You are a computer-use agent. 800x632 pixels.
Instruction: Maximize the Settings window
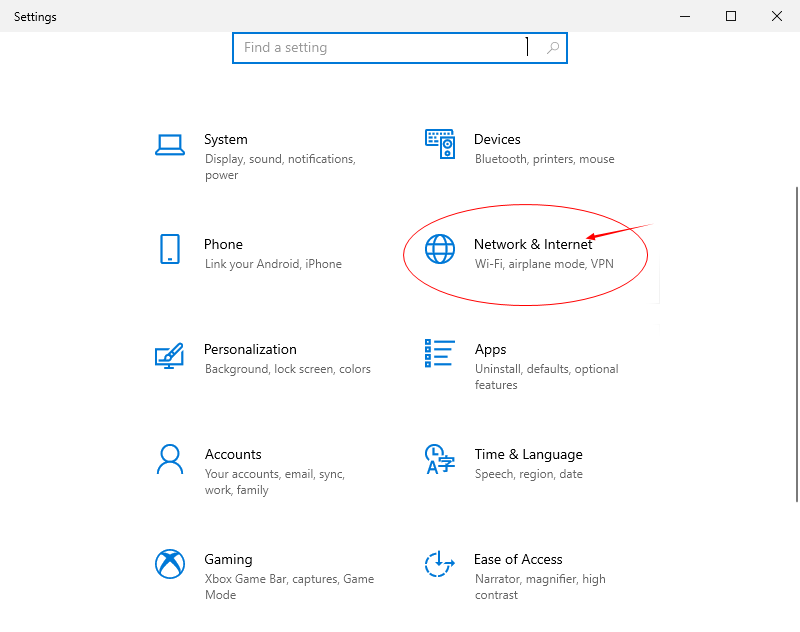click(731, 16)
